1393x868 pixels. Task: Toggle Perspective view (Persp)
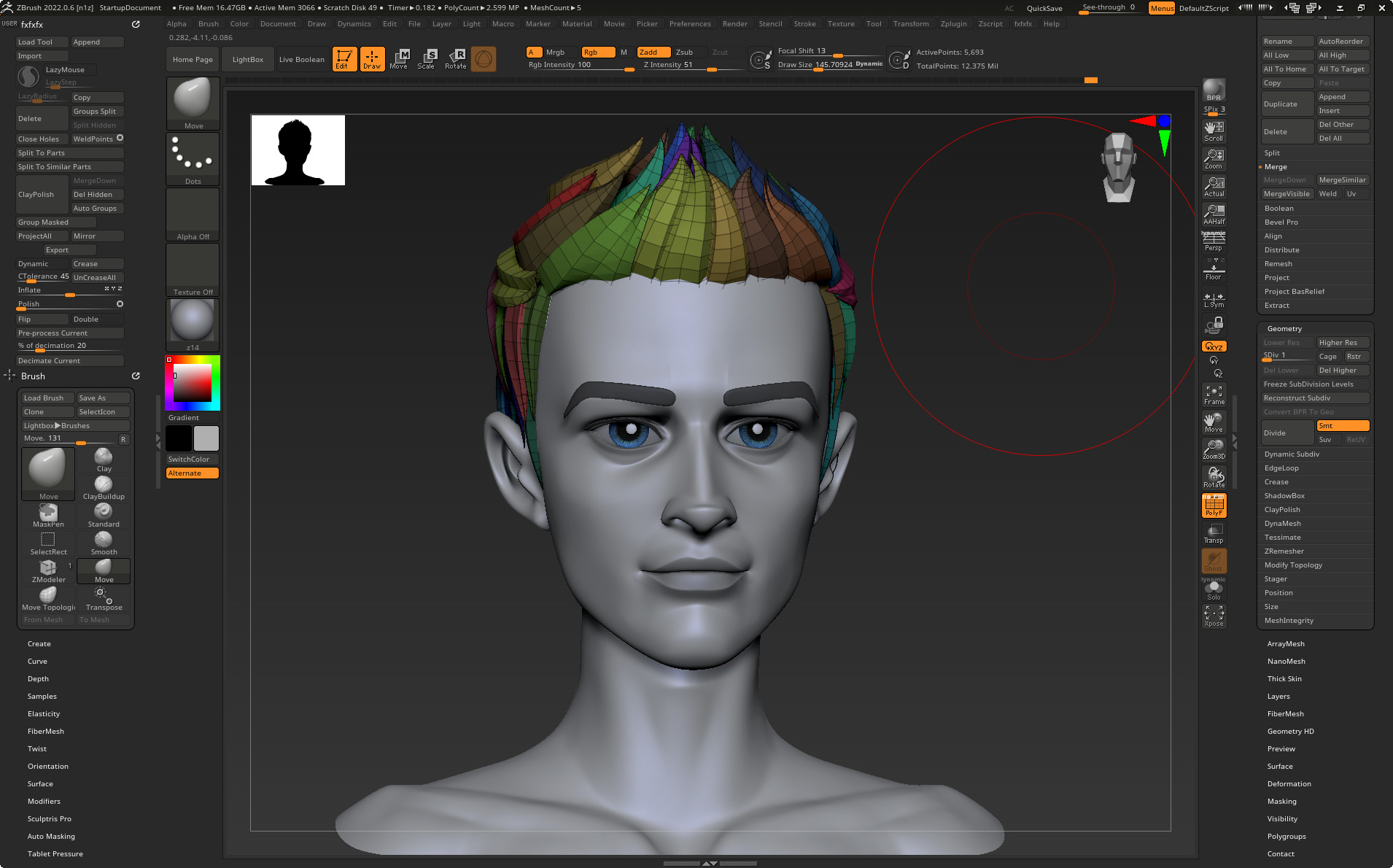click(1214, 241)
